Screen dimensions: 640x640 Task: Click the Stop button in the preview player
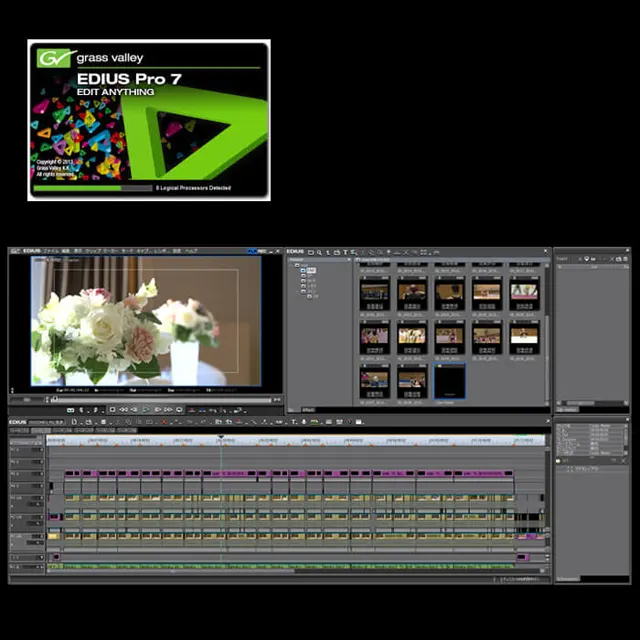coord(112,409)
